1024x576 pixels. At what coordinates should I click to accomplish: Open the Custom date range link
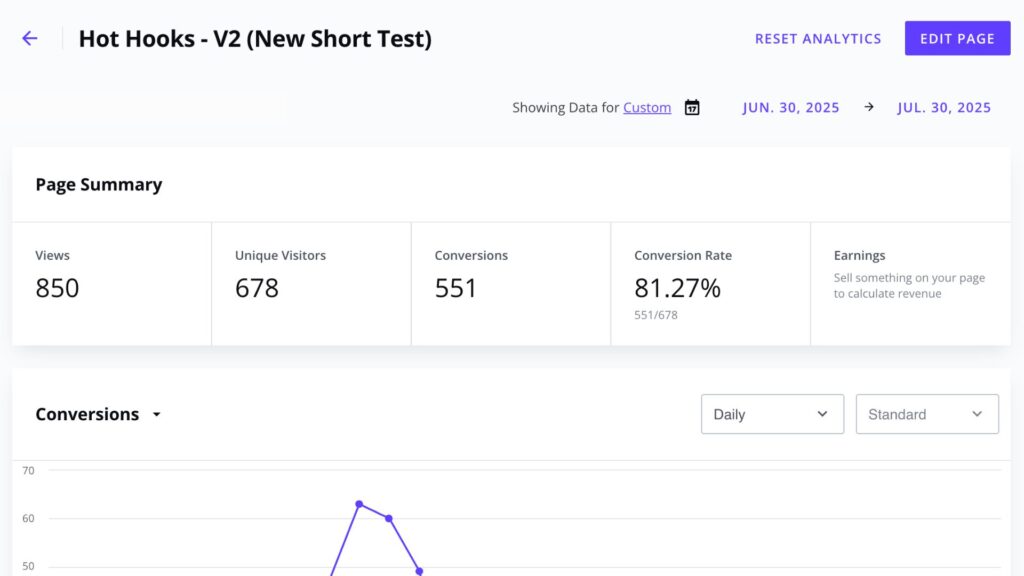point(647,107)
